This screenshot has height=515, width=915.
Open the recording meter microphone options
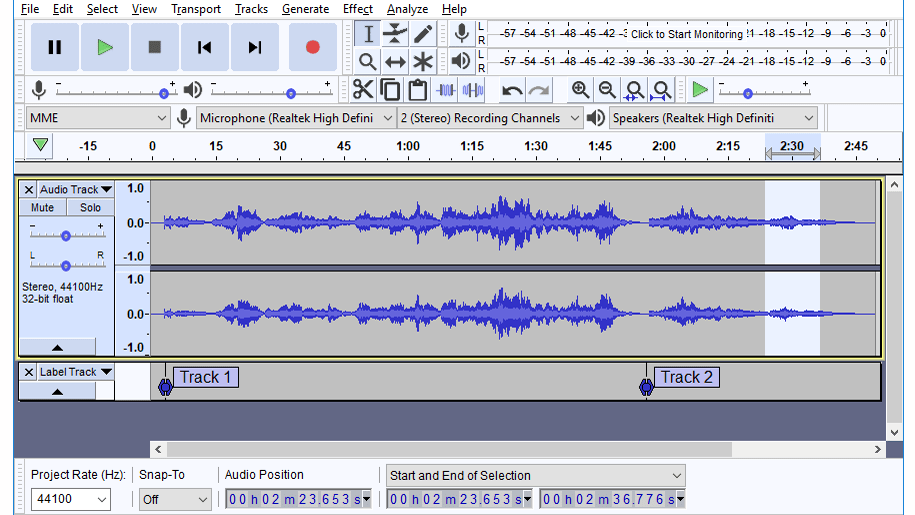point(462,33)
